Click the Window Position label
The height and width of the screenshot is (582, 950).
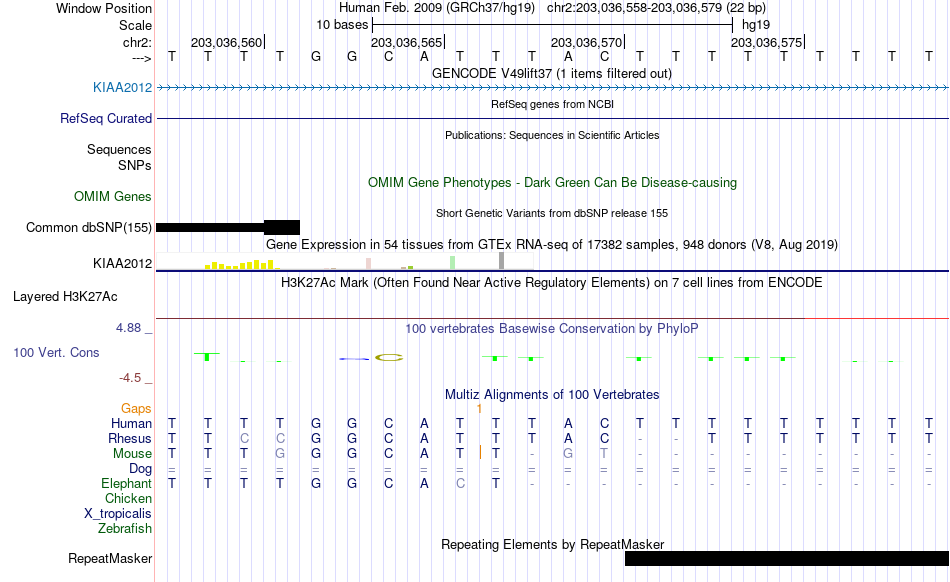(104, 8)
